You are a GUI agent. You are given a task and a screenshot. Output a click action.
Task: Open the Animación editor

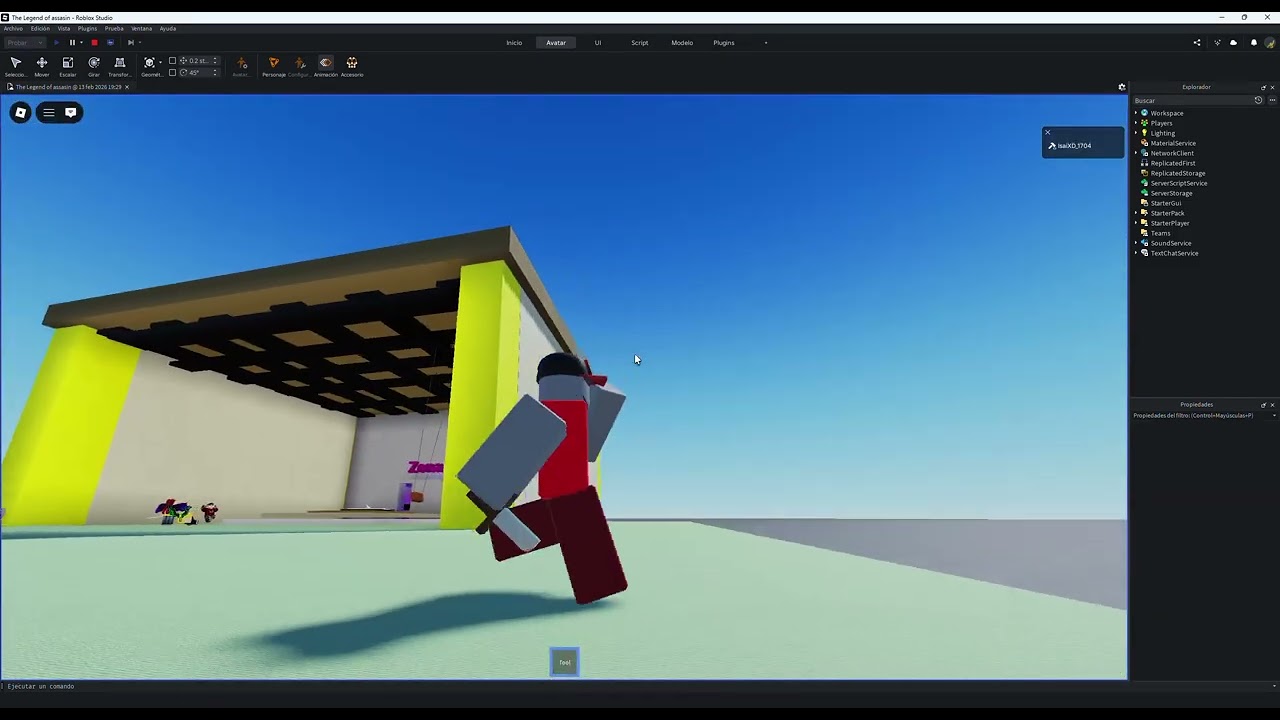tap(326, 66)
